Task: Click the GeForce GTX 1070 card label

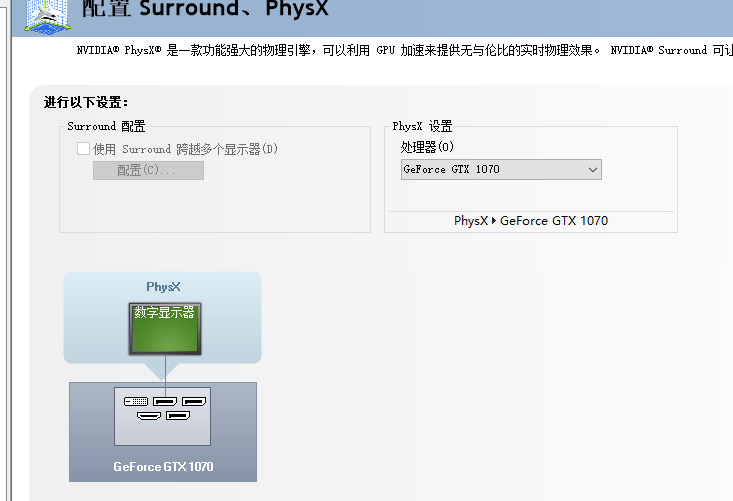Action: tap(163, 466)
